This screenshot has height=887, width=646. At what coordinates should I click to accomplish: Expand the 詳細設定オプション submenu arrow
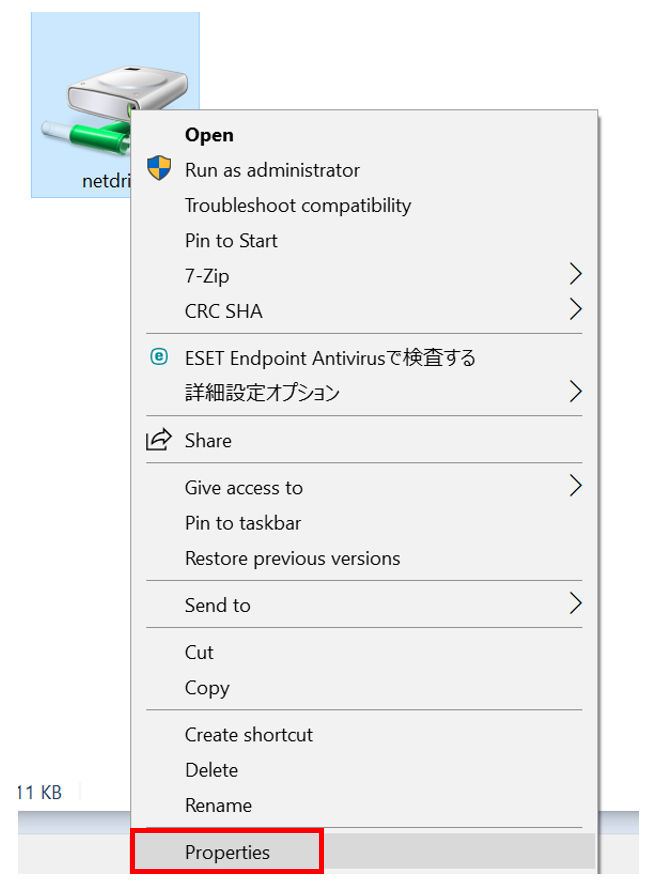click(x=575, y=391)
